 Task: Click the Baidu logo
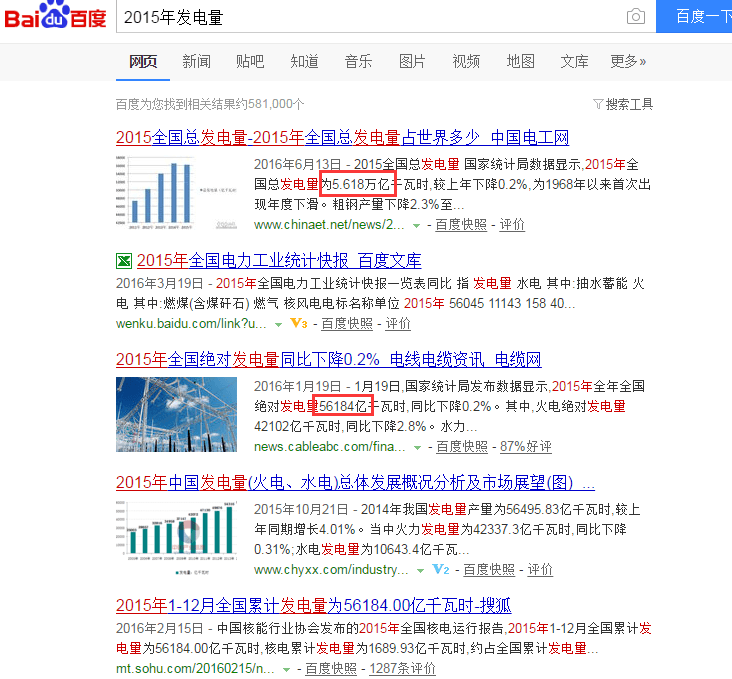55,15
